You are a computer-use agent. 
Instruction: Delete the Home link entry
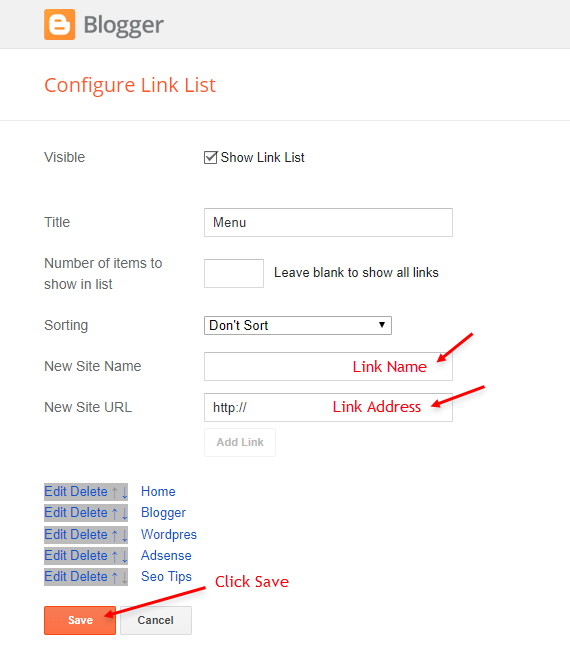point(89,492)
